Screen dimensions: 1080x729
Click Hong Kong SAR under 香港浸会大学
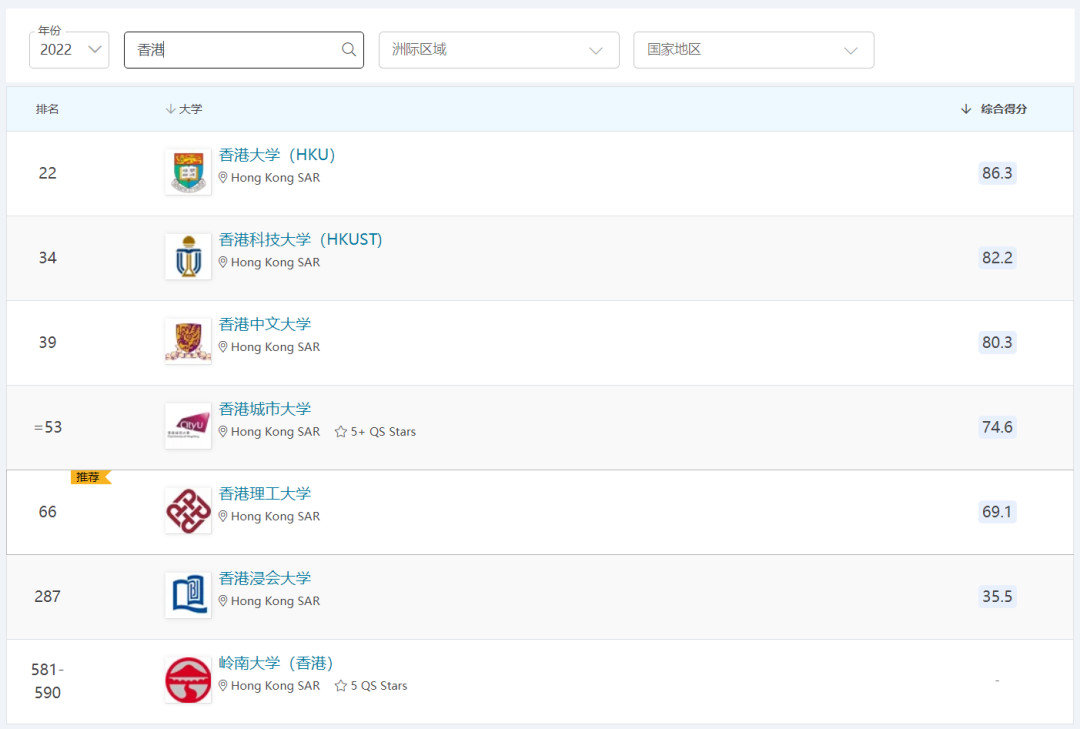pos(276,602)
